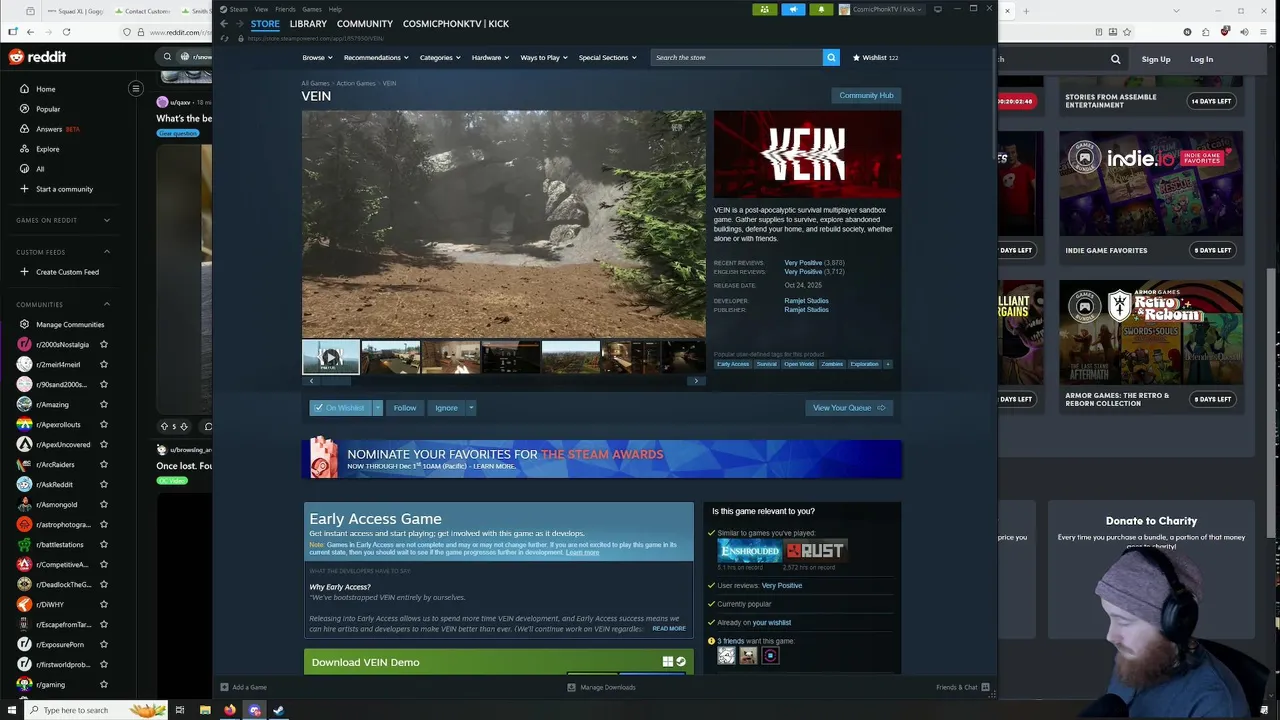Open Reddit Explore in sidebar
This screenshot has width=1280, height=720.
[x=47, y=149]
